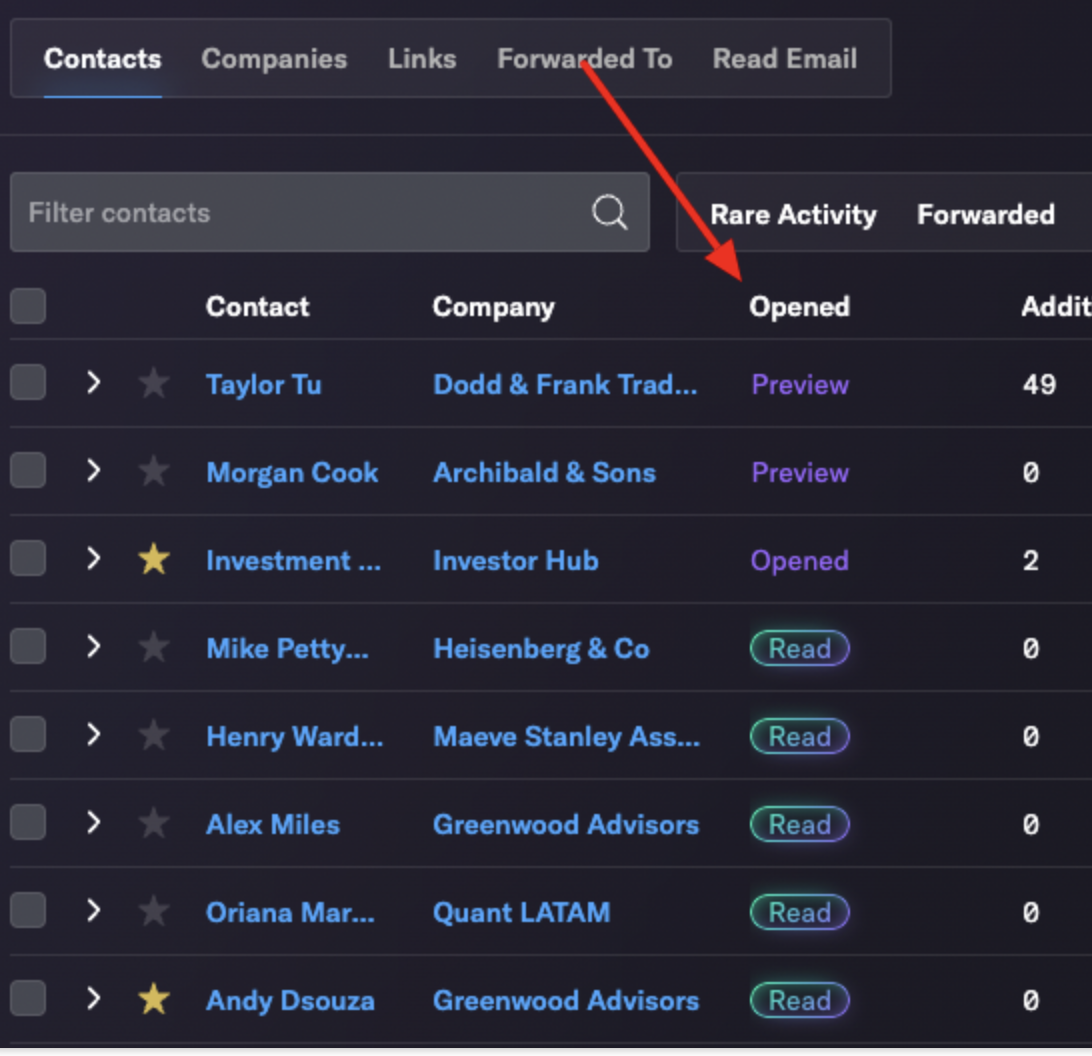Expand the Mike Petty row
Screen dimensions: 1092x1056
pos(94,646)
